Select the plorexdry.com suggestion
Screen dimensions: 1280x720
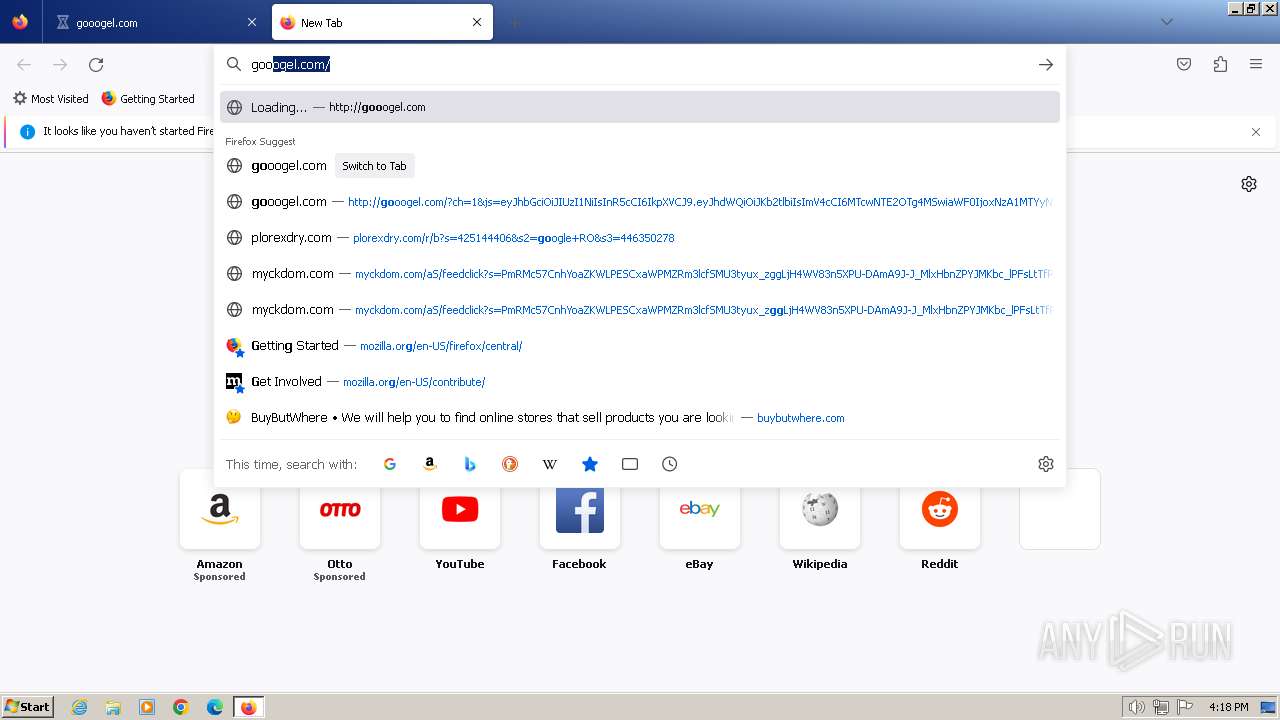click(640, 238)
